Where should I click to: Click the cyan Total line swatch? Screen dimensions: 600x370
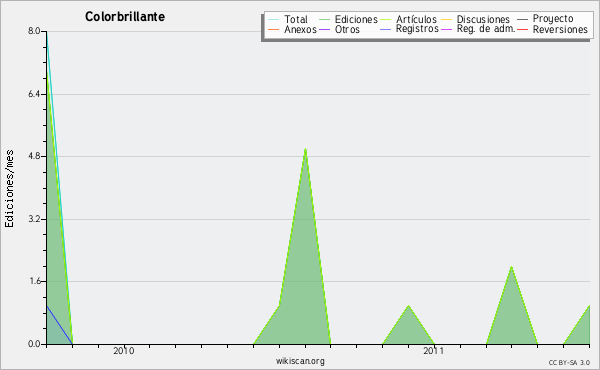tap(274, 20)
